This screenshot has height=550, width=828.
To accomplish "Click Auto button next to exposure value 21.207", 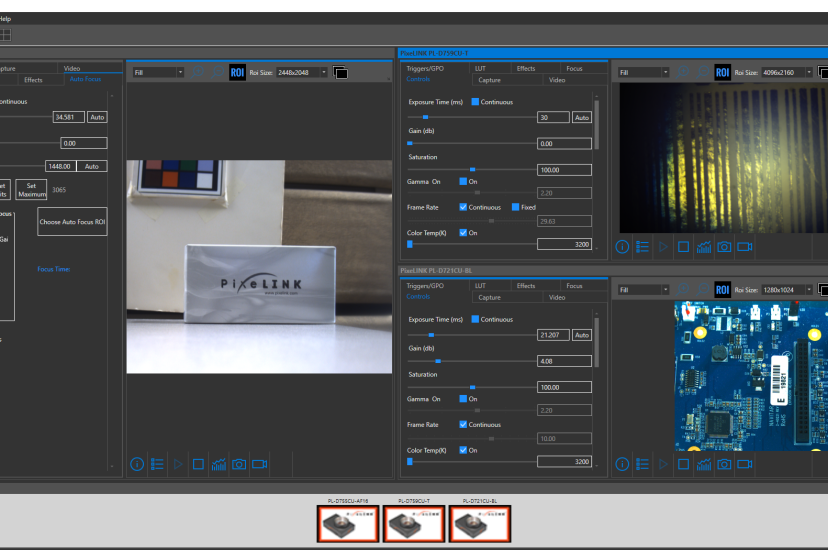I will pos(582,335).
